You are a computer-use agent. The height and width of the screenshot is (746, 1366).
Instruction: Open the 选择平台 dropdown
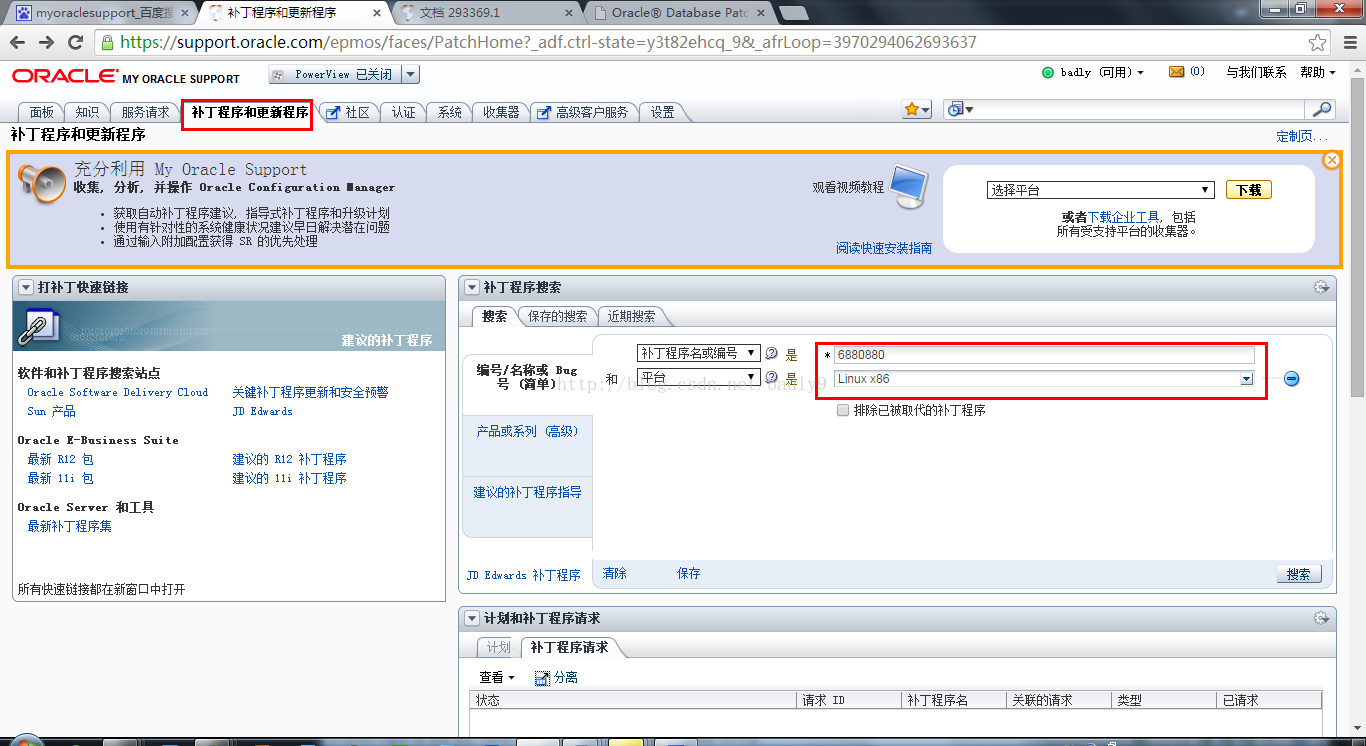(x=1100, y=190)
